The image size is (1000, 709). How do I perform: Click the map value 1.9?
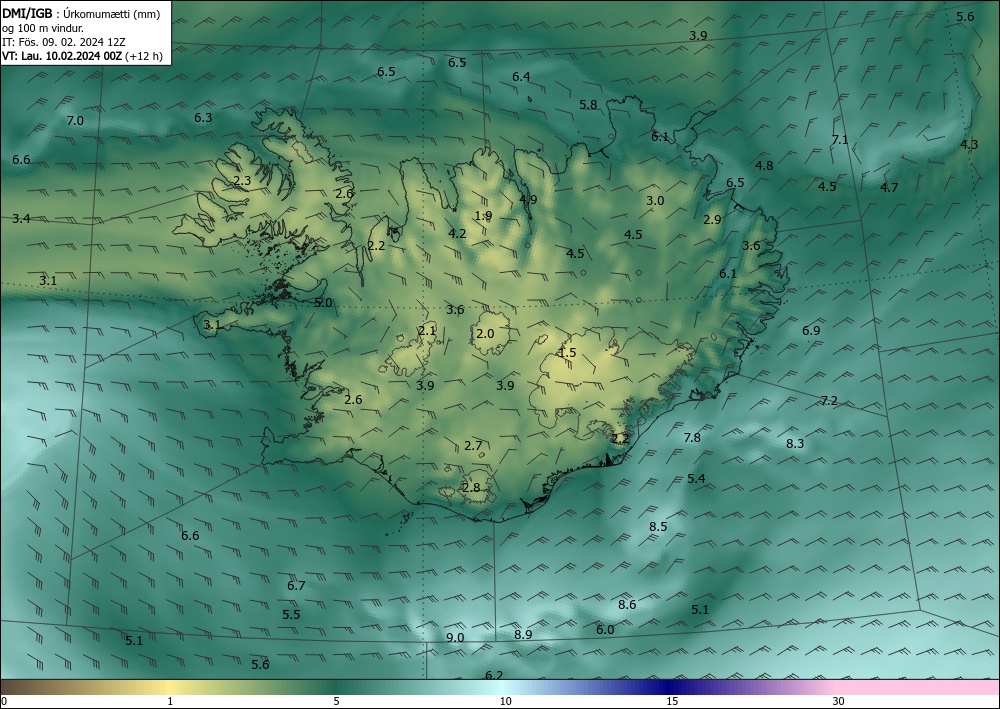pos(483,216)
